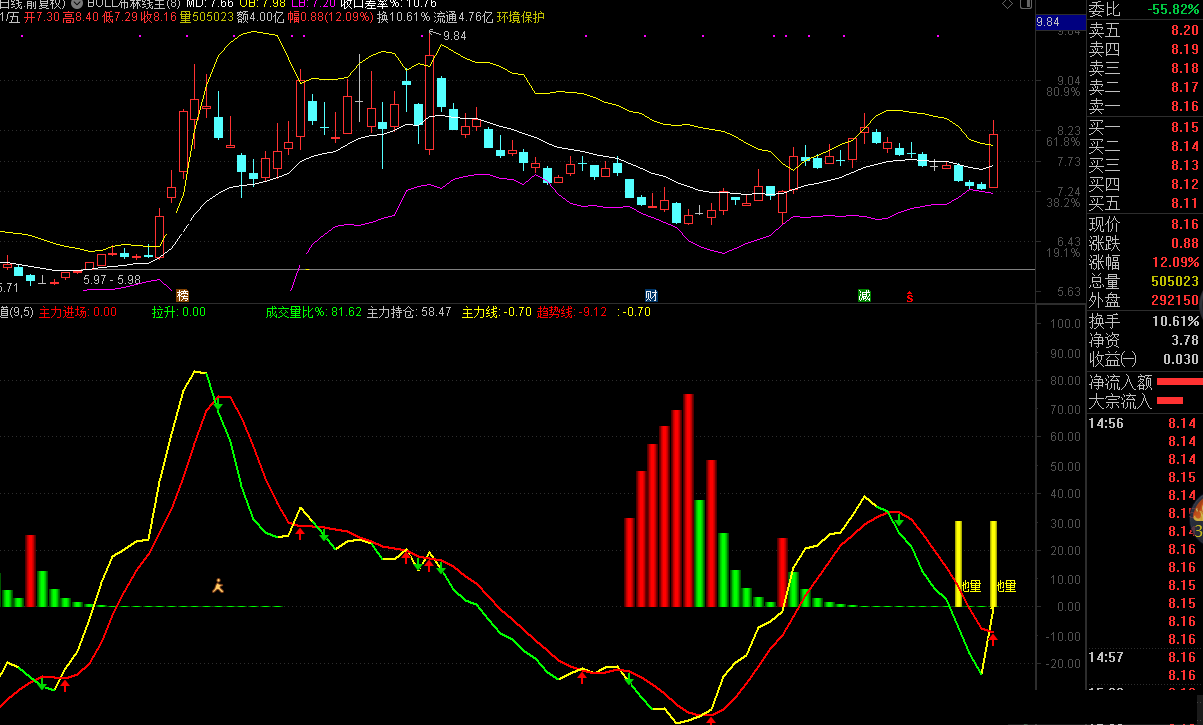Select the 卖五 8.20 ask row
The height and width of the screenshot is (725, 1203).
(x=1144, y=30)
